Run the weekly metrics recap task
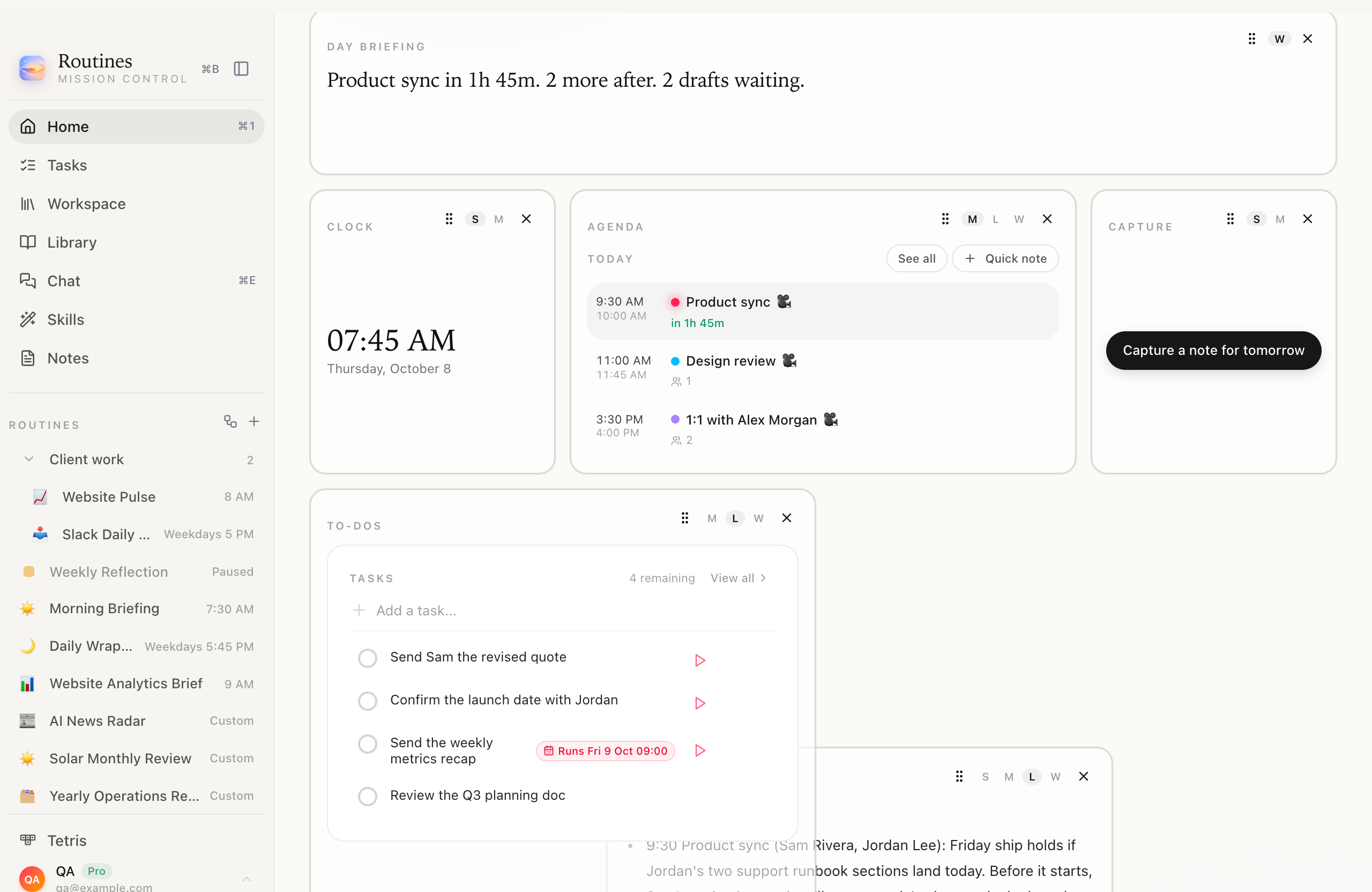The image size is (1372, 892). [x=700, y=750]
